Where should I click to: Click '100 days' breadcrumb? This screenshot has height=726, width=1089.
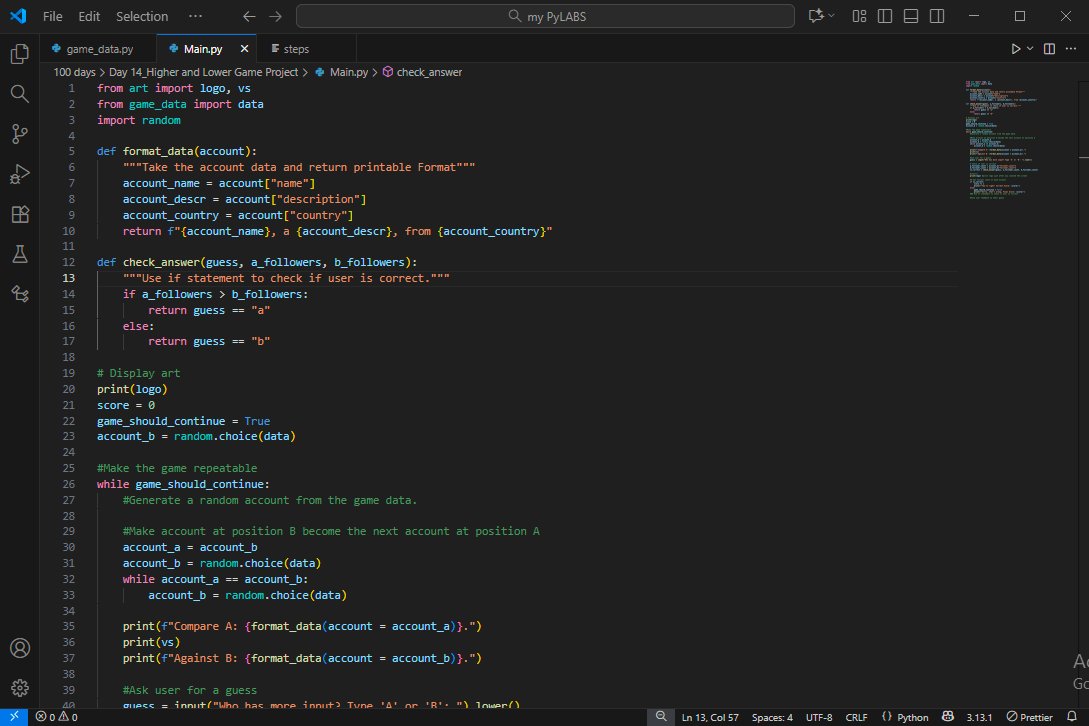[74, 72]
